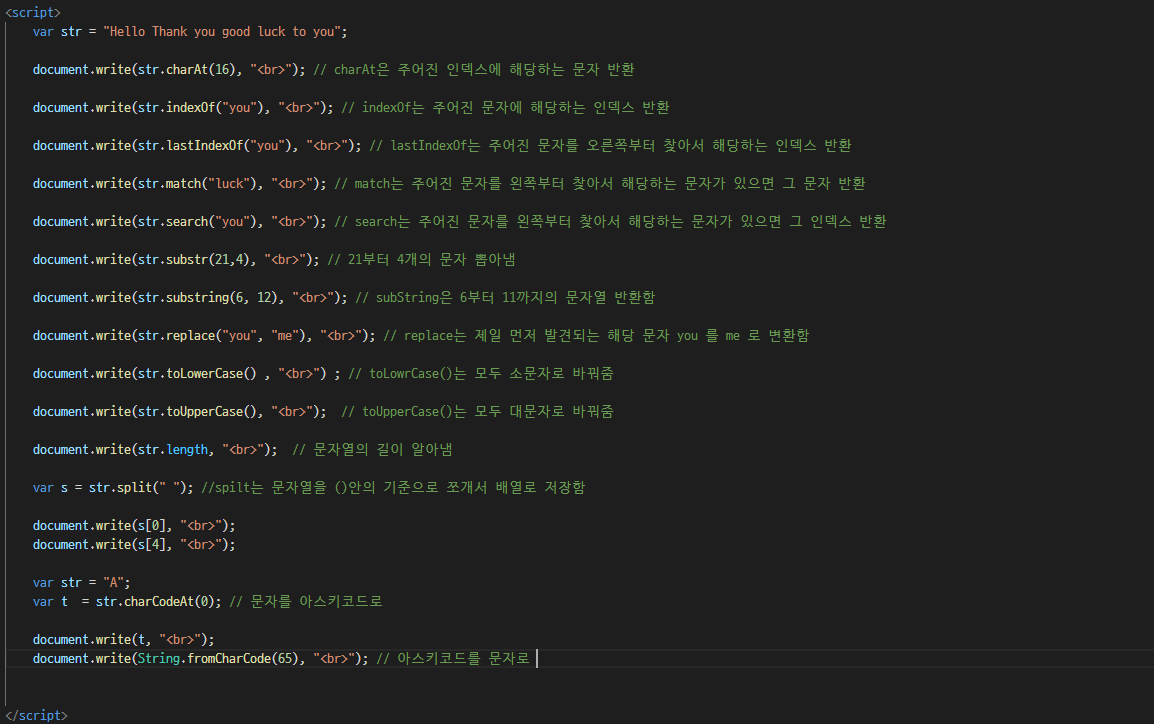Click the str.length property
This screenshot has width=1154, height=724.
pyautogui.click(x=173, y=450)
